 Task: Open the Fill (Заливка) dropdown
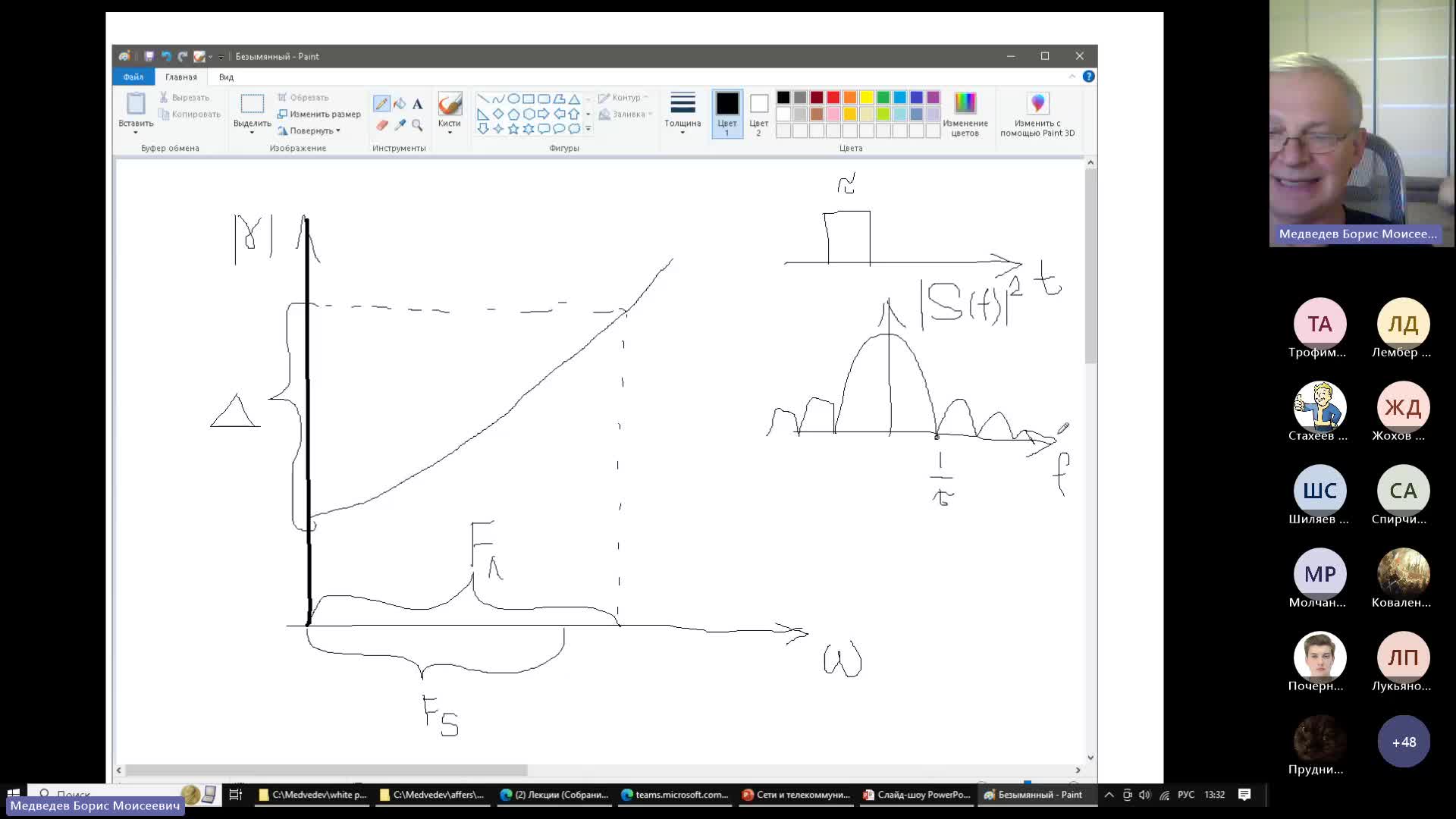[626, 115]
